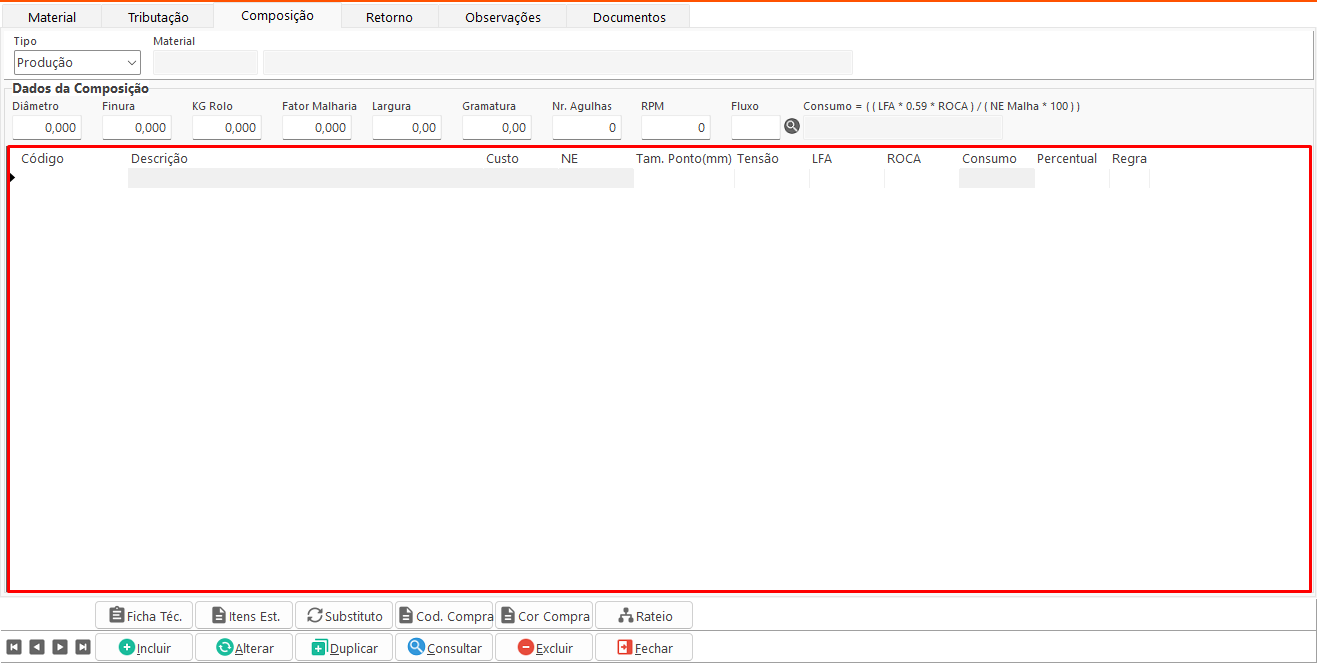Viewport: 1317px width, 663px height.
Task: Open Ficha Téc. technical sheet
Action: [x=144, y=616]
